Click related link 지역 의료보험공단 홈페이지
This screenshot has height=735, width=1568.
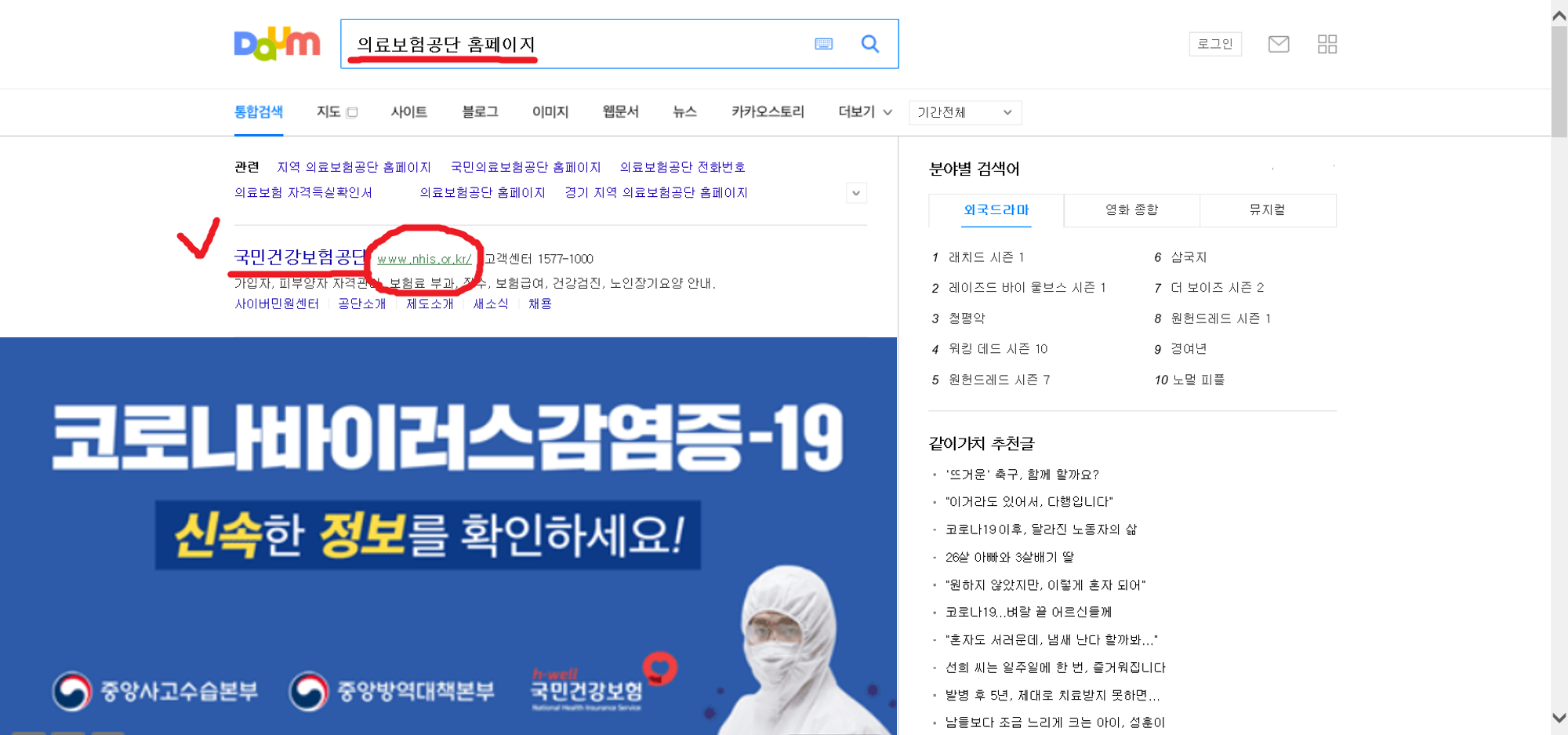(x=354, y=167)
